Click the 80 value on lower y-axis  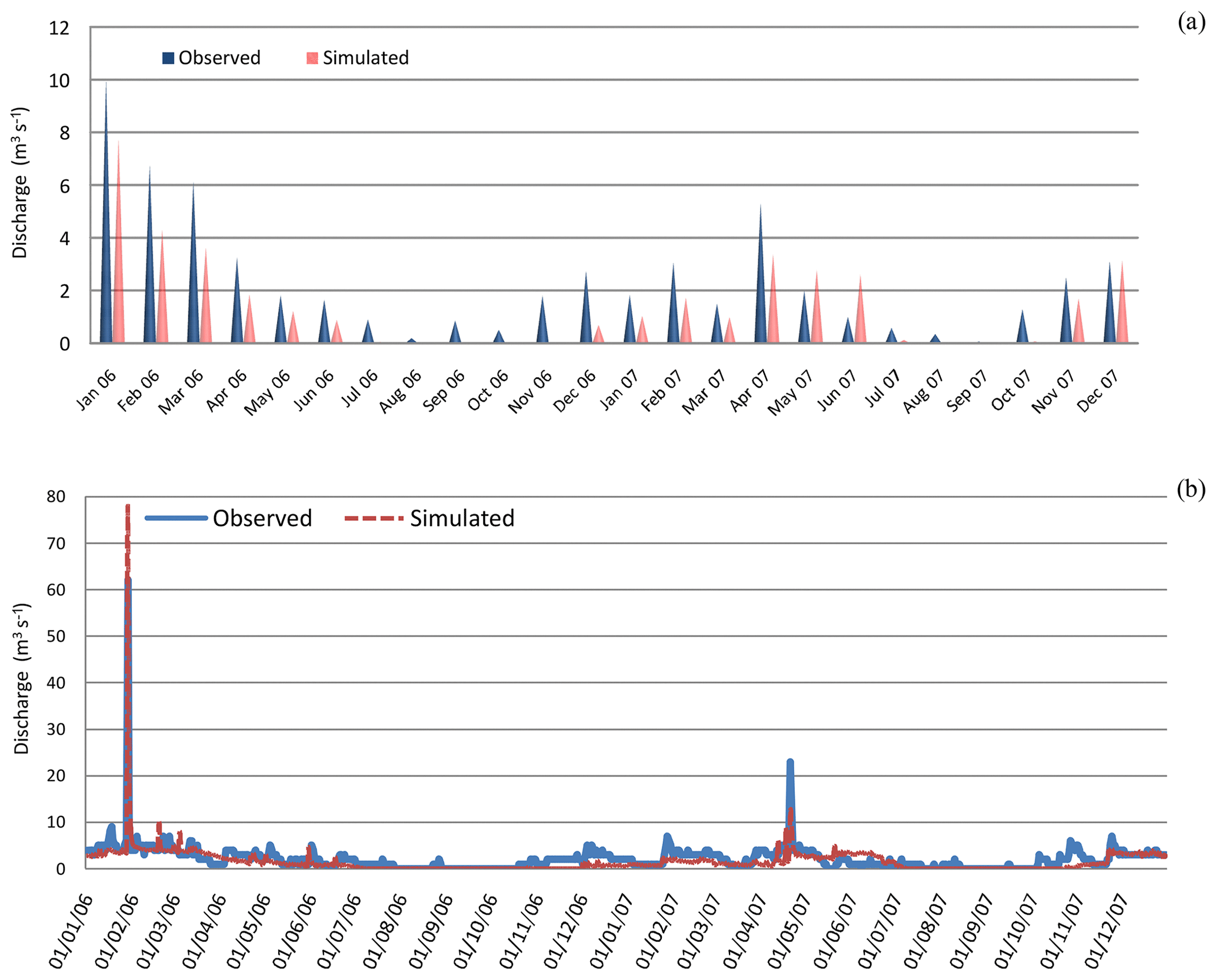point(56,497)
